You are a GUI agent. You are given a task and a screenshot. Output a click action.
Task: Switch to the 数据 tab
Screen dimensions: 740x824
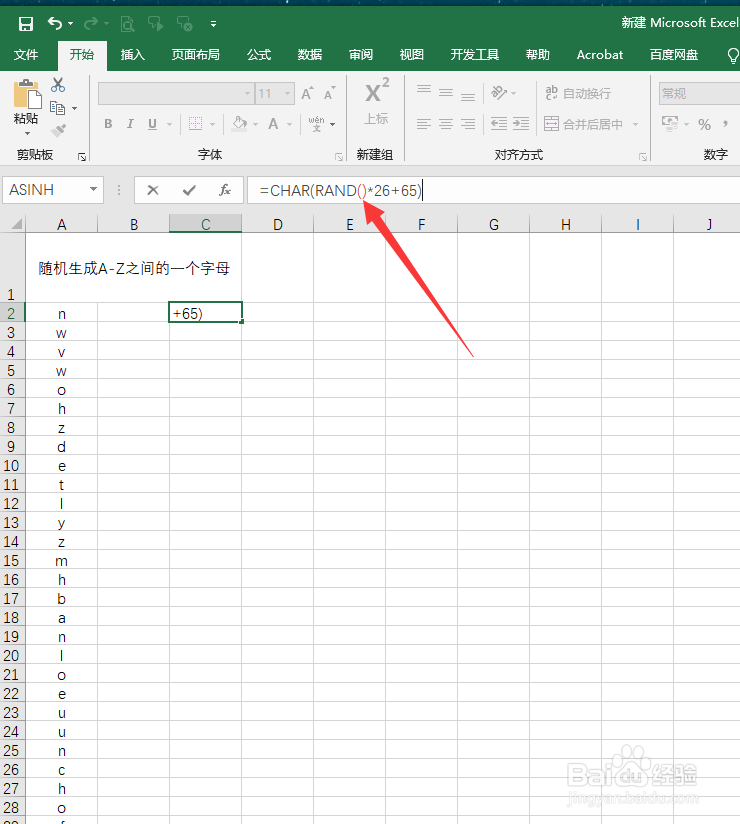310,55
